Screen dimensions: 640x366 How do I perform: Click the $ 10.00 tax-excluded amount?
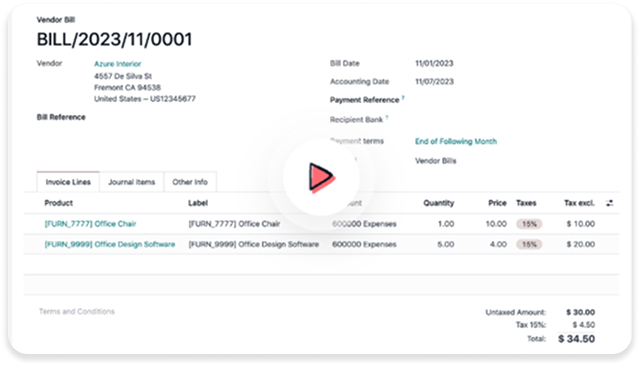tap(580, 224)
